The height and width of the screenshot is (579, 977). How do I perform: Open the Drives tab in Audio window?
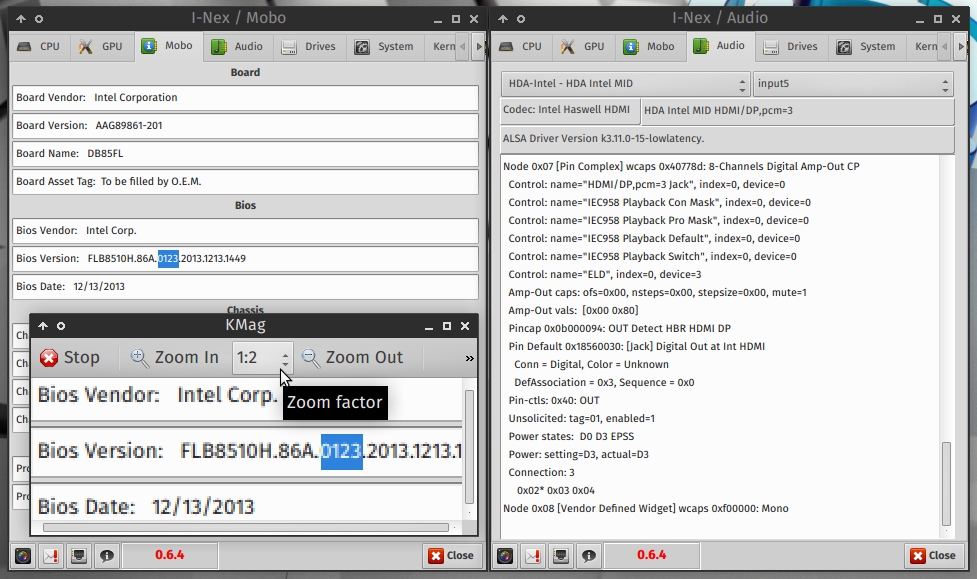[791, 47]
